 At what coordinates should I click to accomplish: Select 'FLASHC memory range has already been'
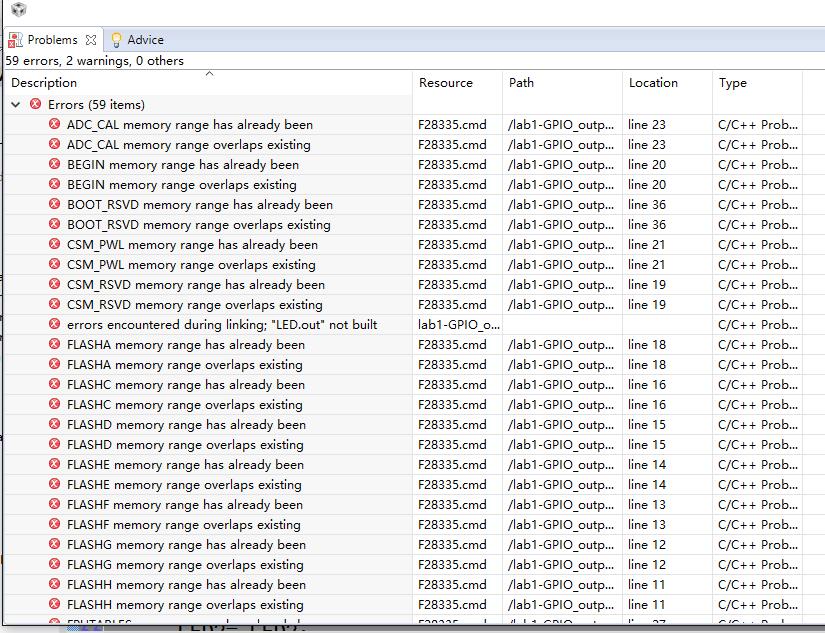point(186,385)
